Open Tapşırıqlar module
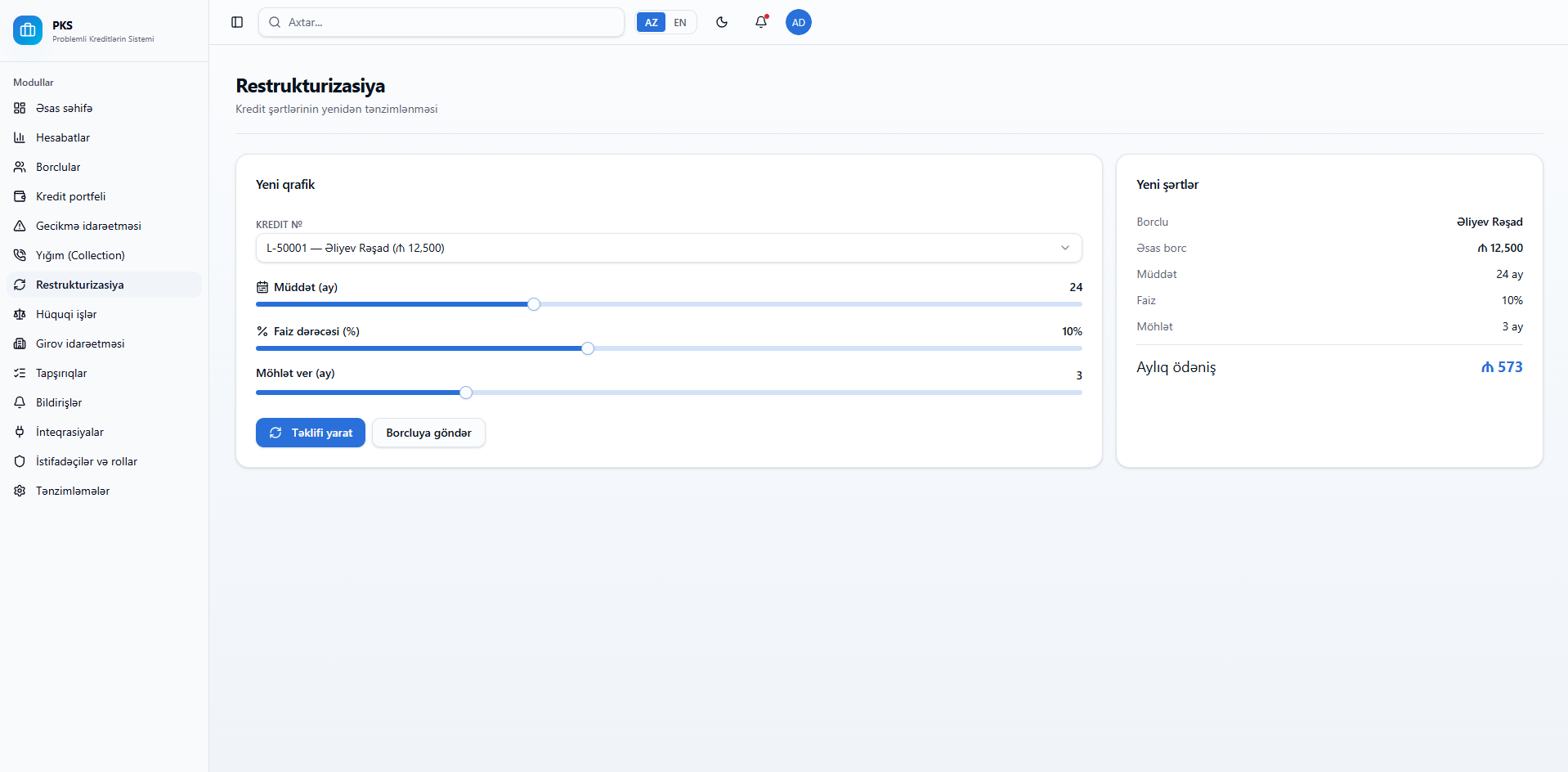This screenshot has height=772, width=1568. coord(104,373)
